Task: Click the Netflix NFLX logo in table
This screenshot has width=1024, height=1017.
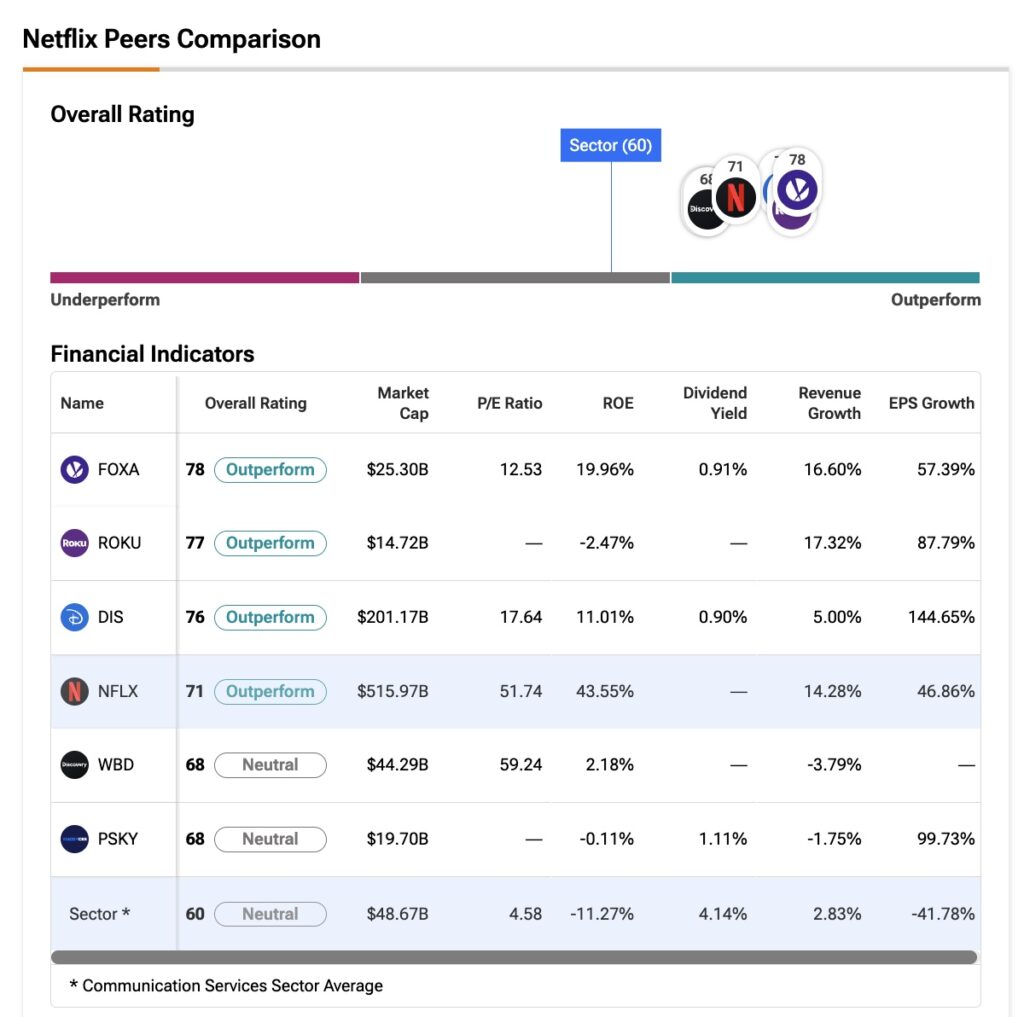Action: (x=75, y=691)
